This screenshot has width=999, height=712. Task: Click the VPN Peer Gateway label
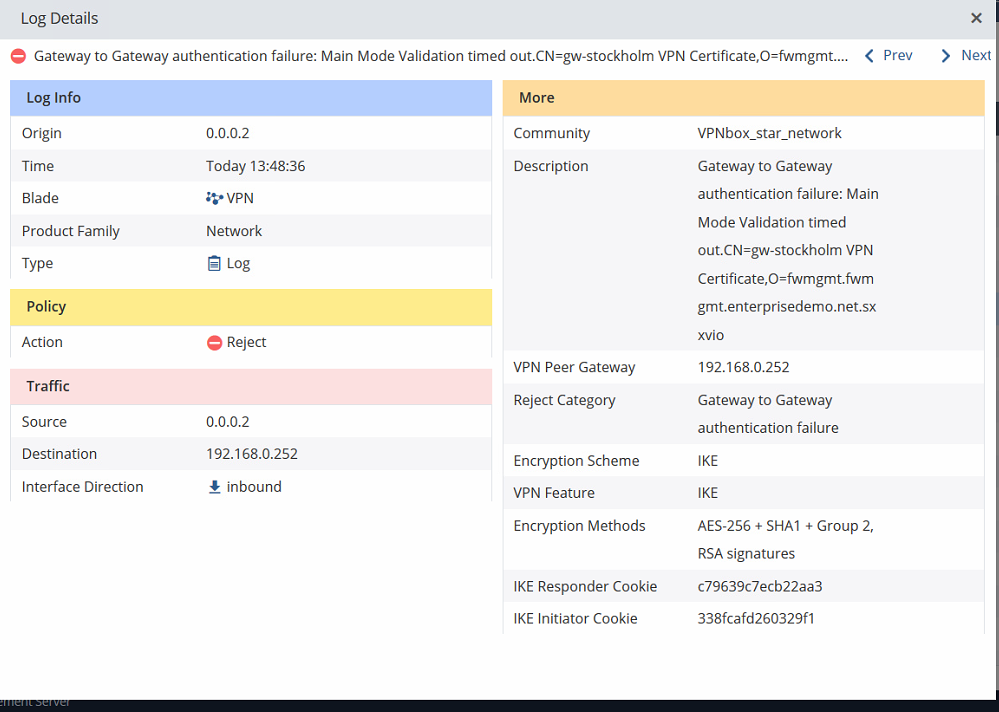(x=574, y=367)
